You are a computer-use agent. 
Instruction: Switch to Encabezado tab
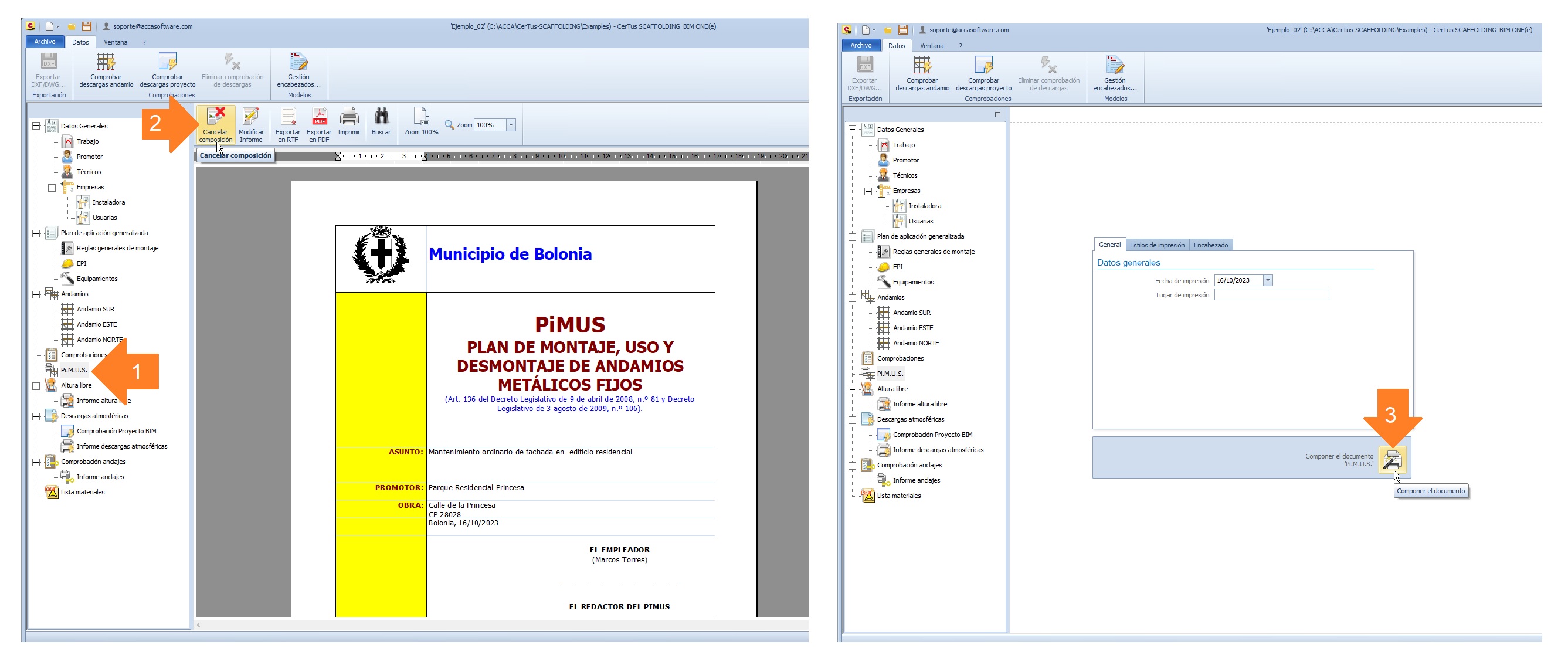click(1211, 245)
